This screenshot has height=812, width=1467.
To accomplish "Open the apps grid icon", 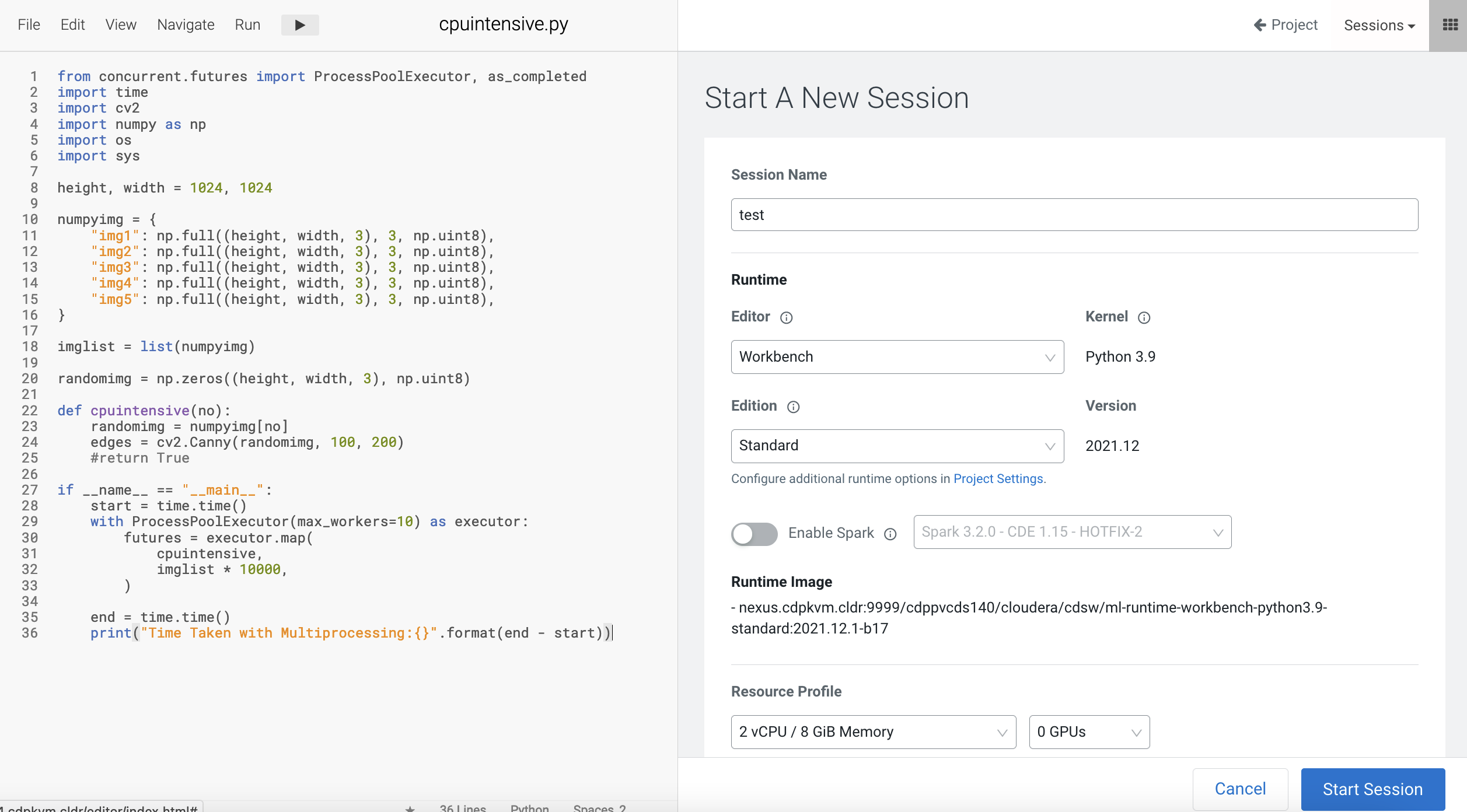I will point(1450,25).
